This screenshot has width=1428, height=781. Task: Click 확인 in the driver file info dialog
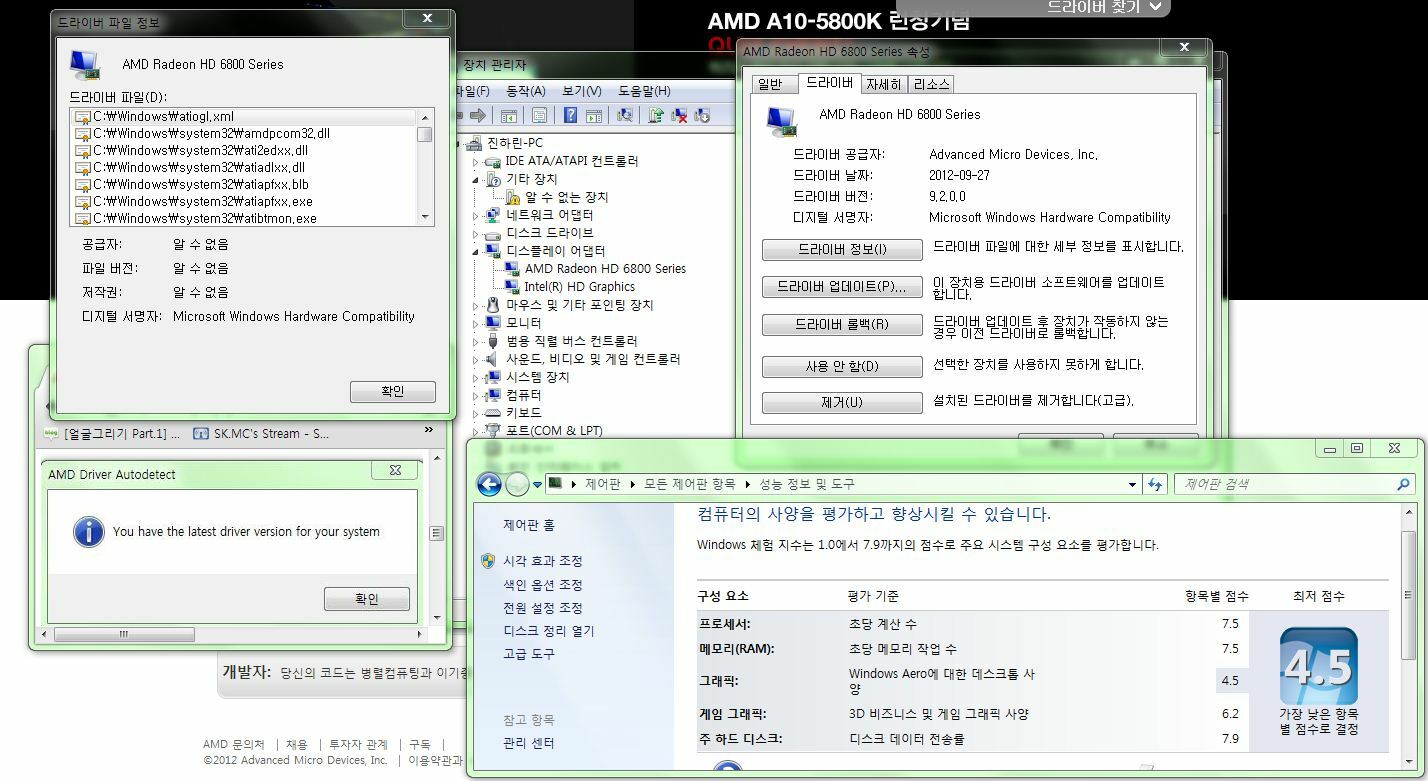[393, 392]
